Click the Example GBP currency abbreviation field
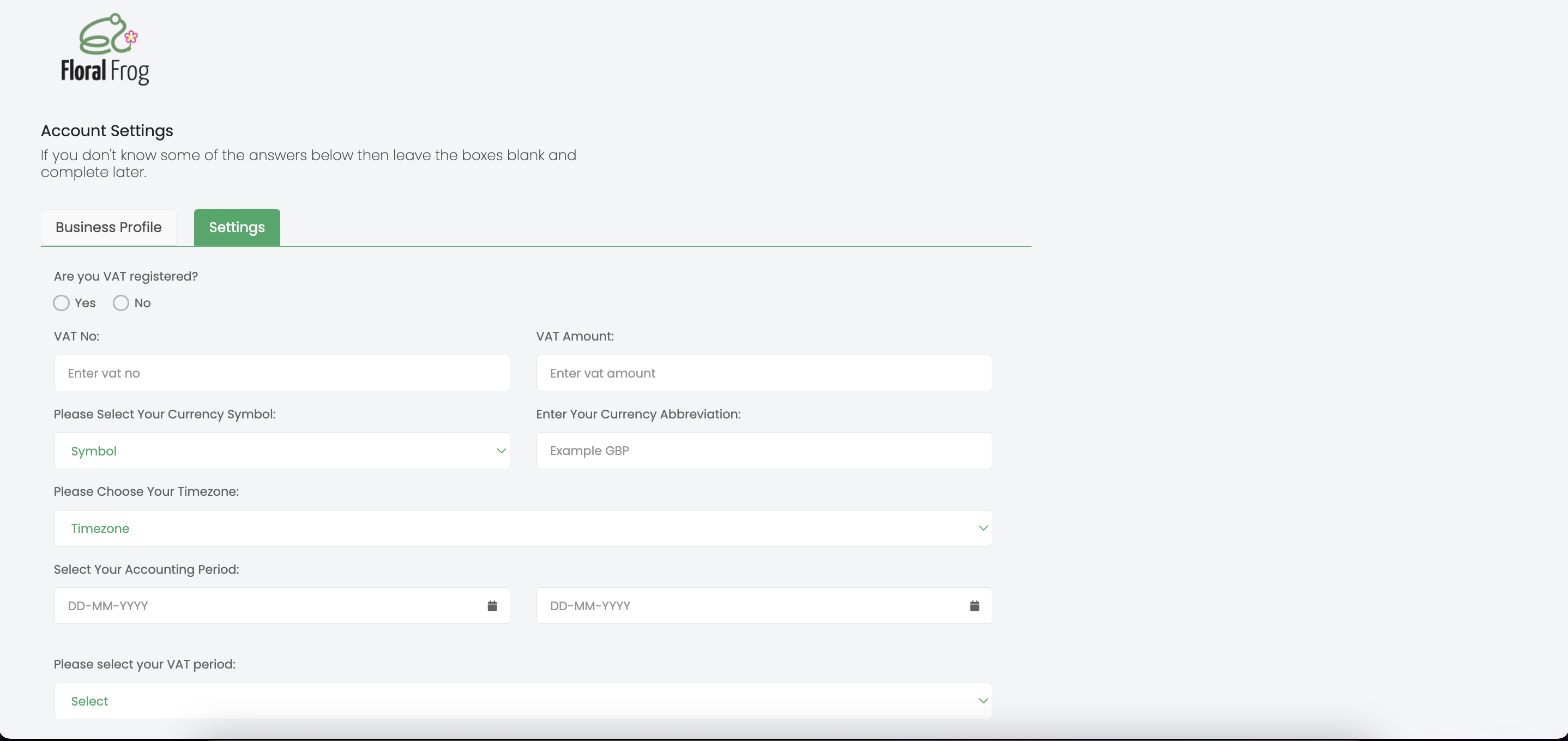The width and height of the screenshot is (1568, 741). tap(763, 451)
